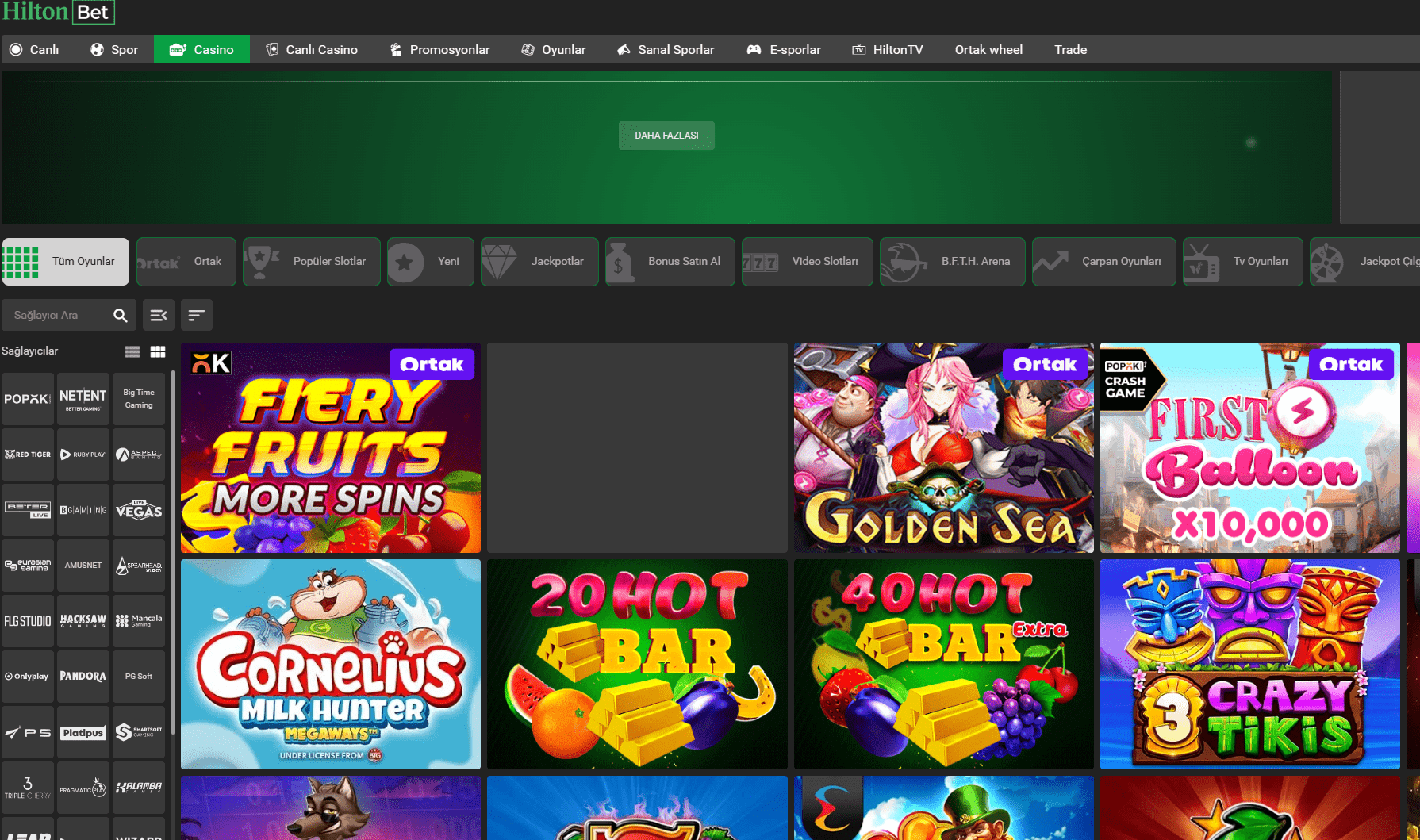The width and height of the screenshot is (1420, 840).
Task: Select the Smartsoft Gaming provider logo
Action: click(x=139, y=732)
